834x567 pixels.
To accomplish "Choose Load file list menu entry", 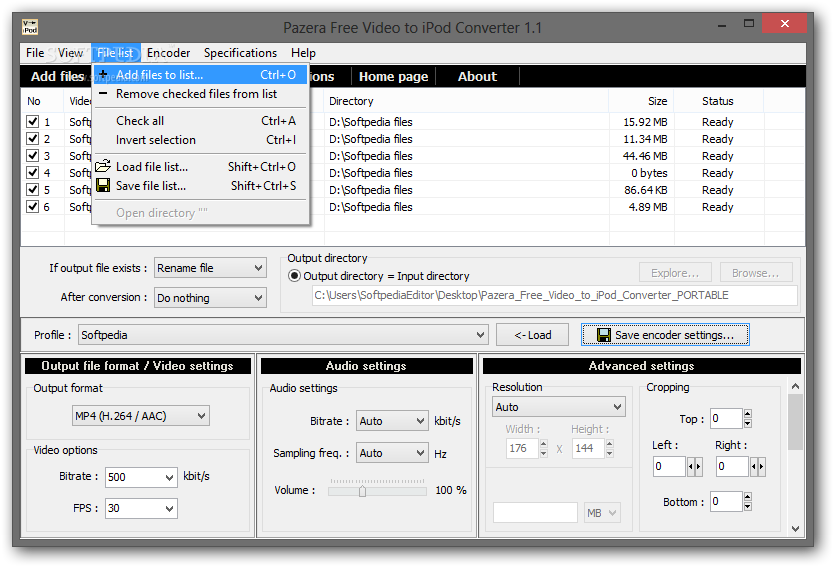I will point(201,166).
